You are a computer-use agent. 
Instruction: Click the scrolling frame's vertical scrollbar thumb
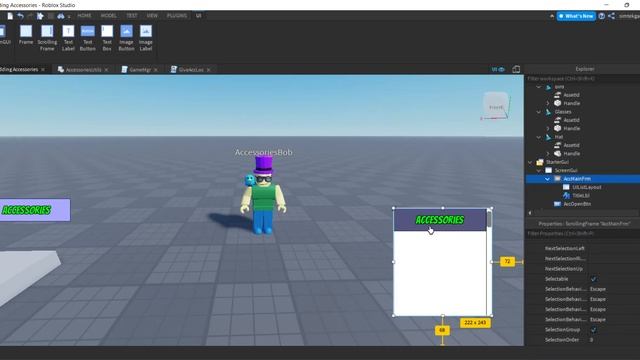(x=489, y=219)
